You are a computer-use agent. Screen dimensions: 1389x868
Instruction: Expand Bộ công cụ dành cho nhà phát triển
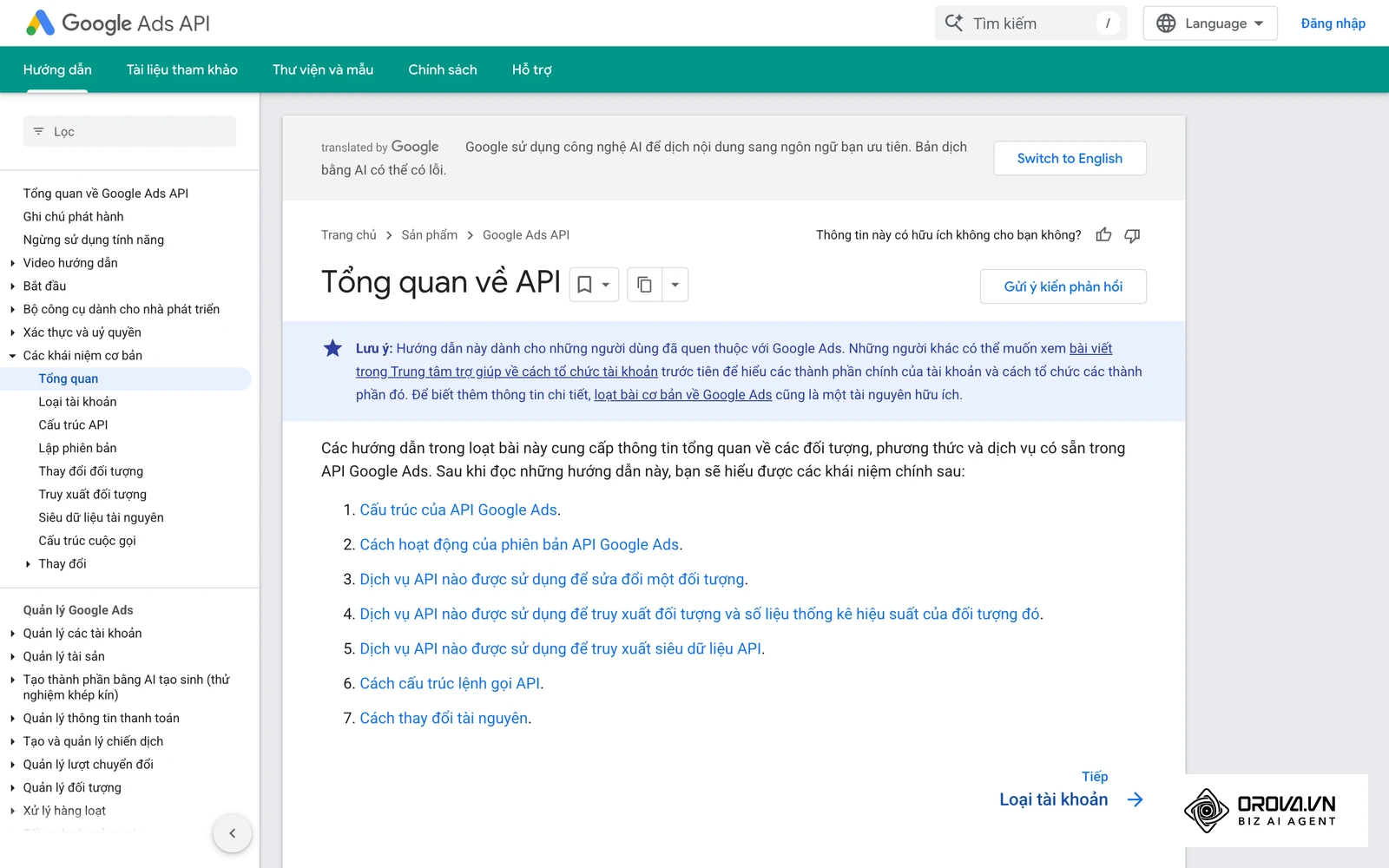click(13, 309)
